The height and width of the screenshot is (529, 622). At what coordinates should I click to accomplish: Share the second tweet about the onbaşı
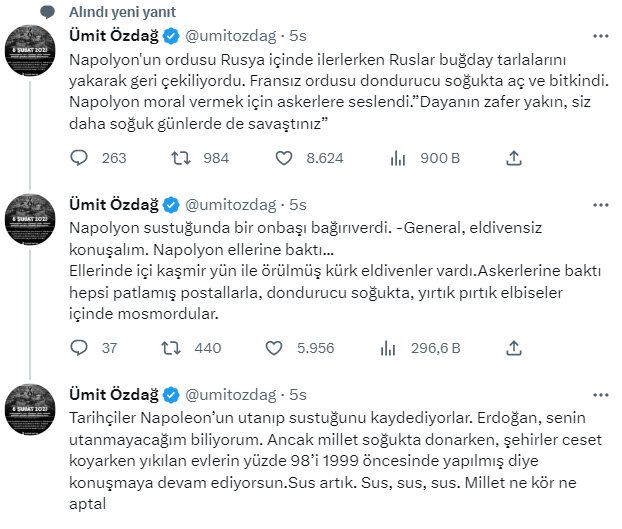coord(514,348)
